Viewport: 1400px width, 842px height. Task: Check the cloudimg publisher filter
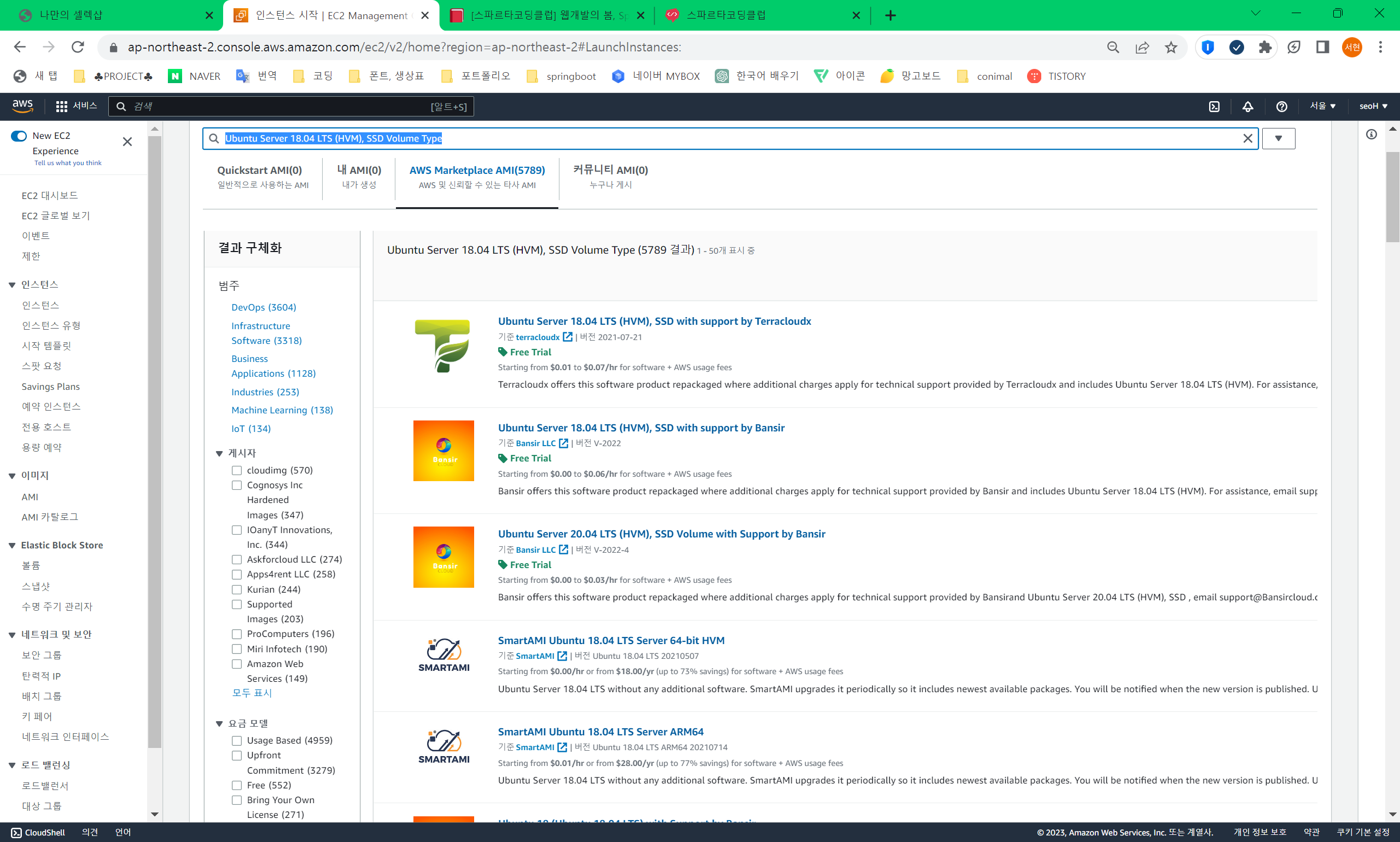tap(237, 470)
